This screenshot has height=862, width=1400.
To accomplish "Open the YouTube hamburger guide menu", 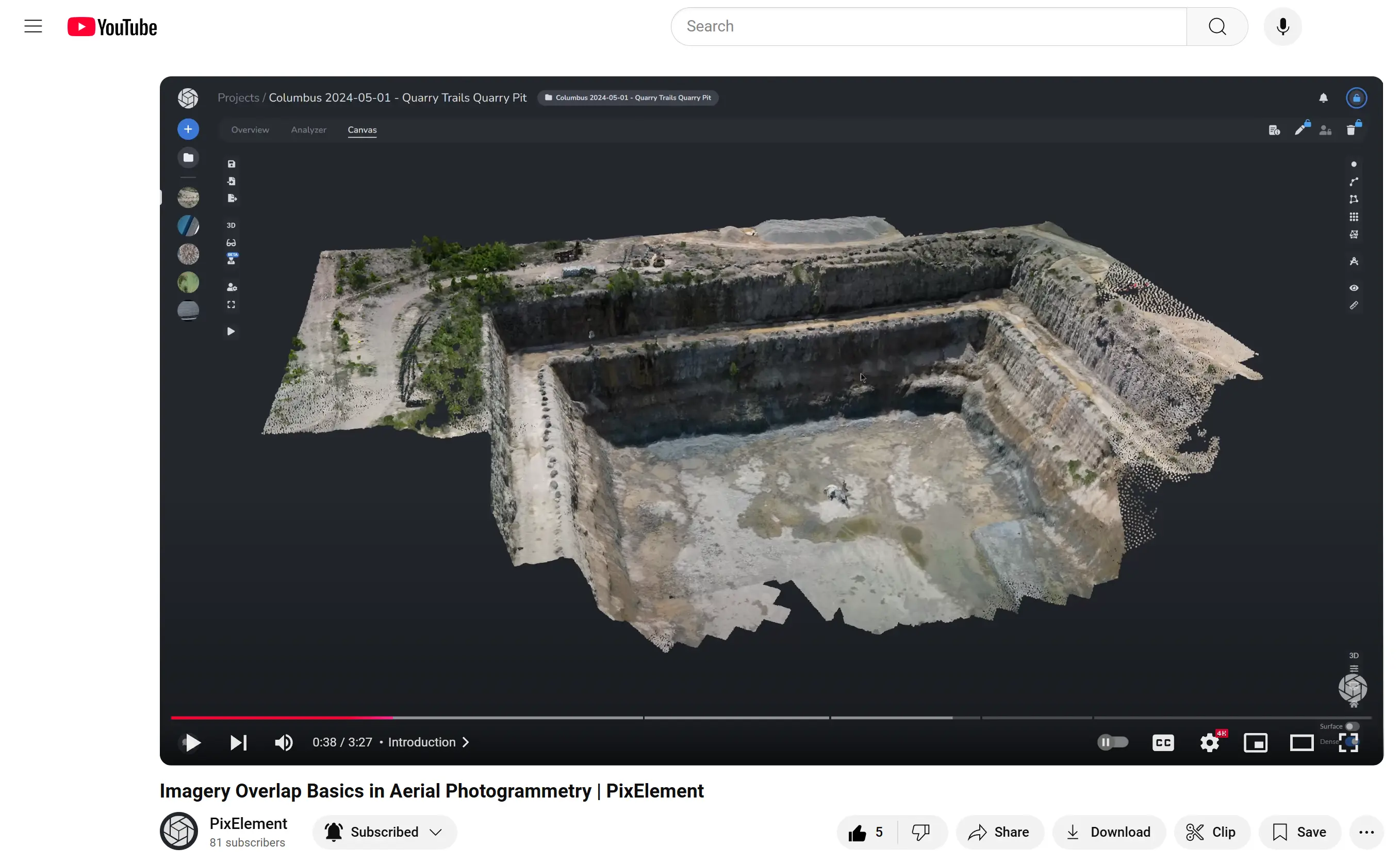I will (x=33, y=26).
